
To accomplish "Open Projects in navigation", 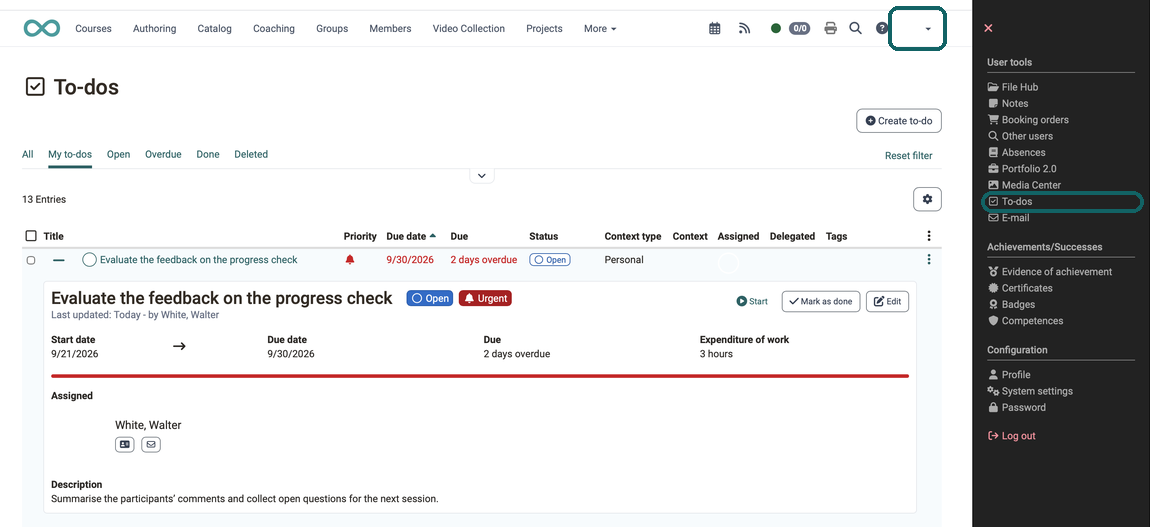I will click(544, 29).
